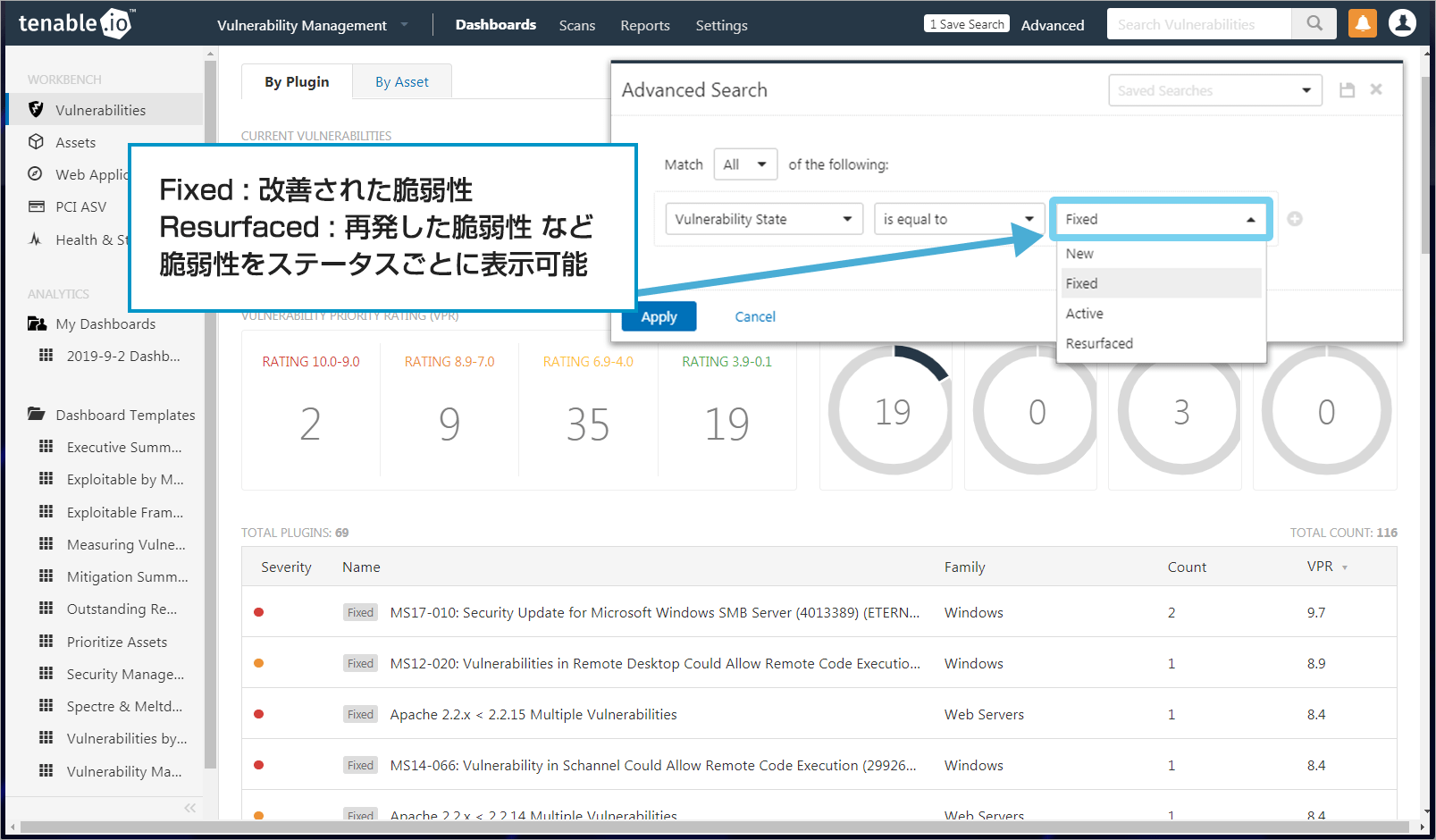Select Active in the state list
Viewport: 1436px width, 840px height.
point(1161,314)
